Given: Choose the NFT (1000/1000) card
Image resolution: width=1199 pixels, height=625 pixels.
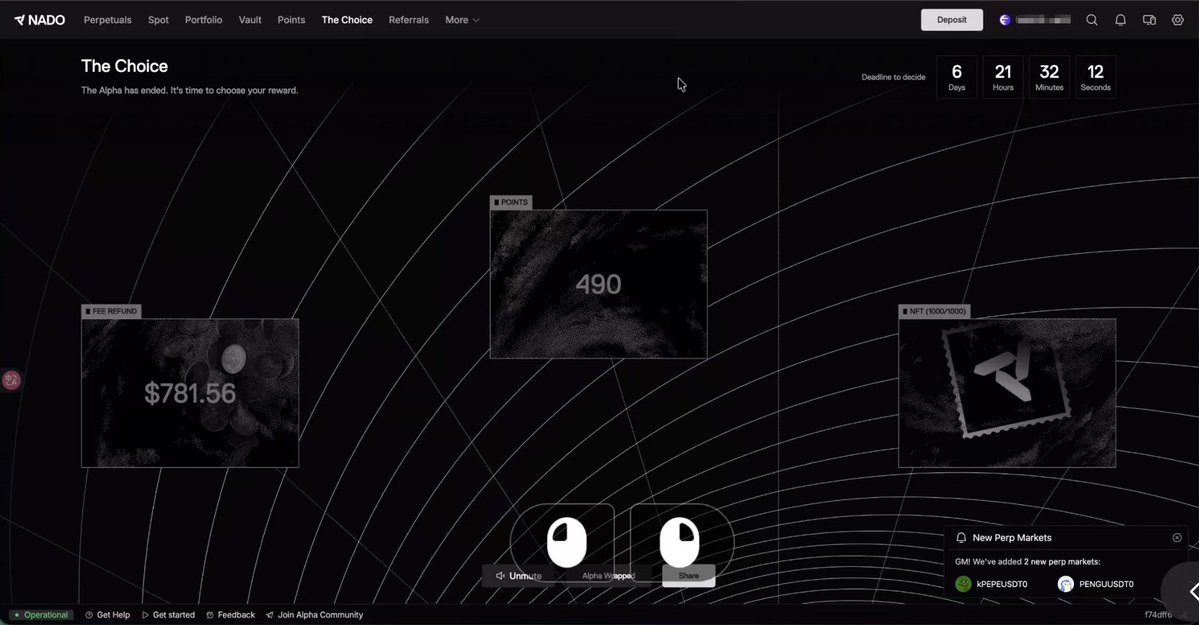Looking at the screenshot, I should coord(1007,393).
